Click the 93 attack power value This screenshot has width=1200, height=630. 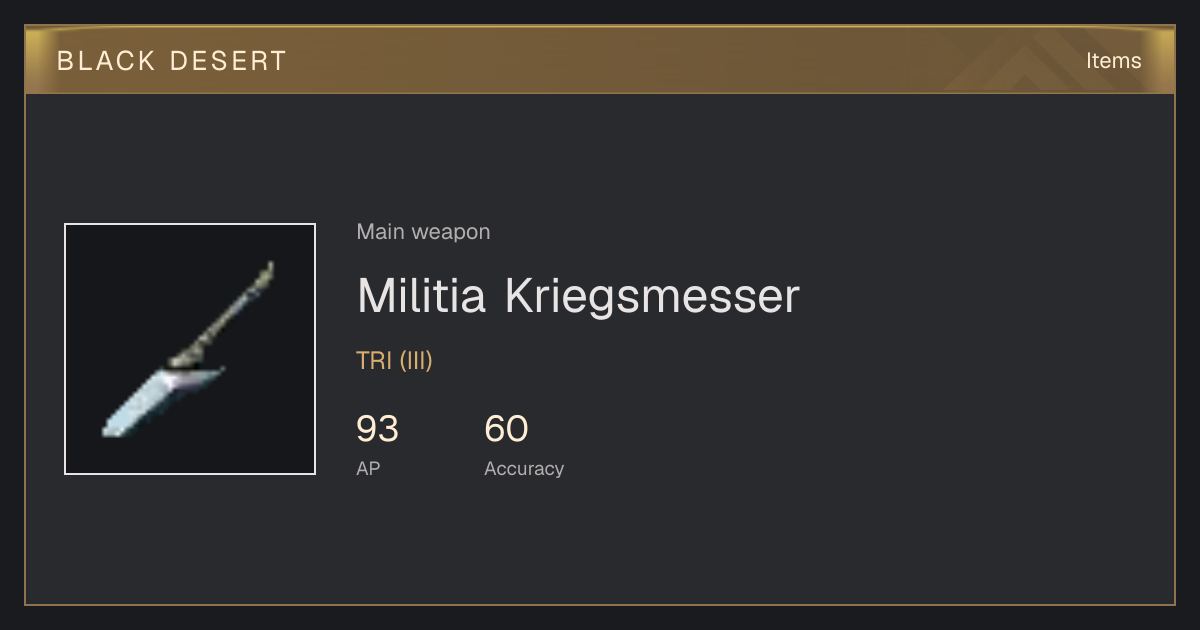tap(377, 429)
